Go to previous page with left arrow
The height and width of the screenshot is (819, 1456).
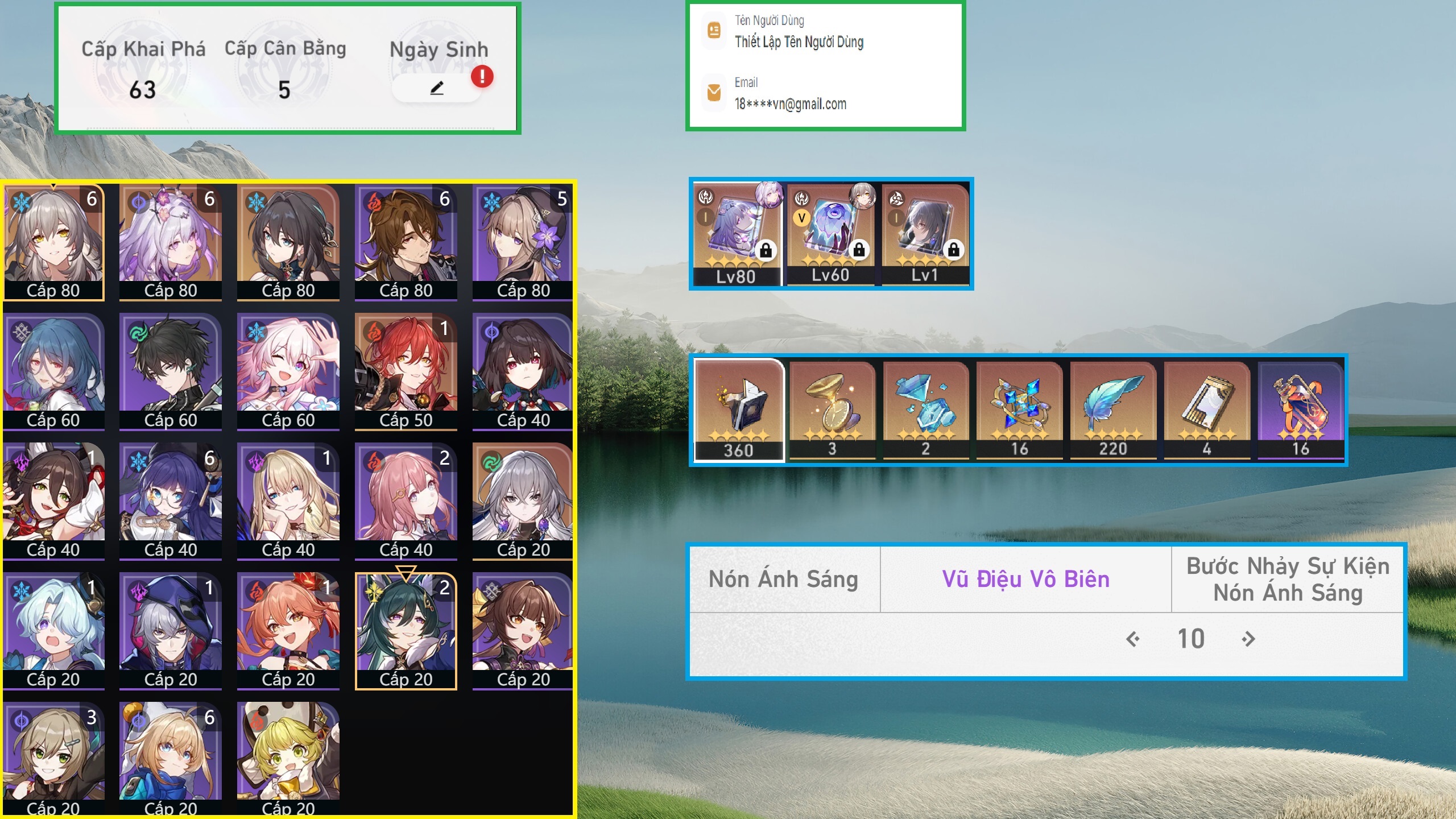tap(1132, 639)
